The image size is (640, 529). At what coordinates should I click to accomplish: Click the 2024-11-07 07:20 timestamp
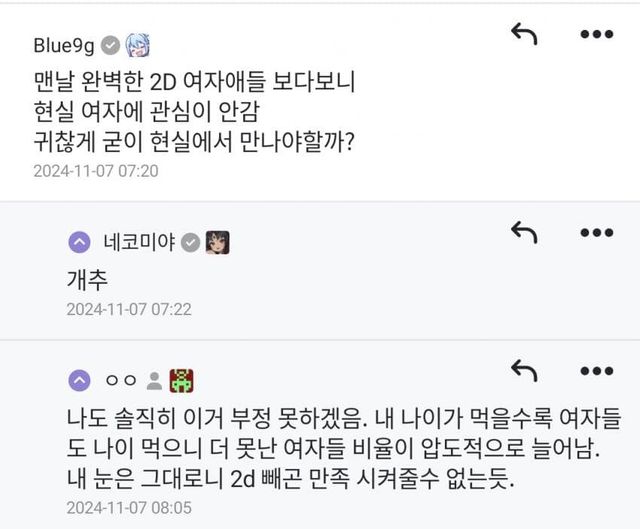pyautogui.click(x=96, y=171)
